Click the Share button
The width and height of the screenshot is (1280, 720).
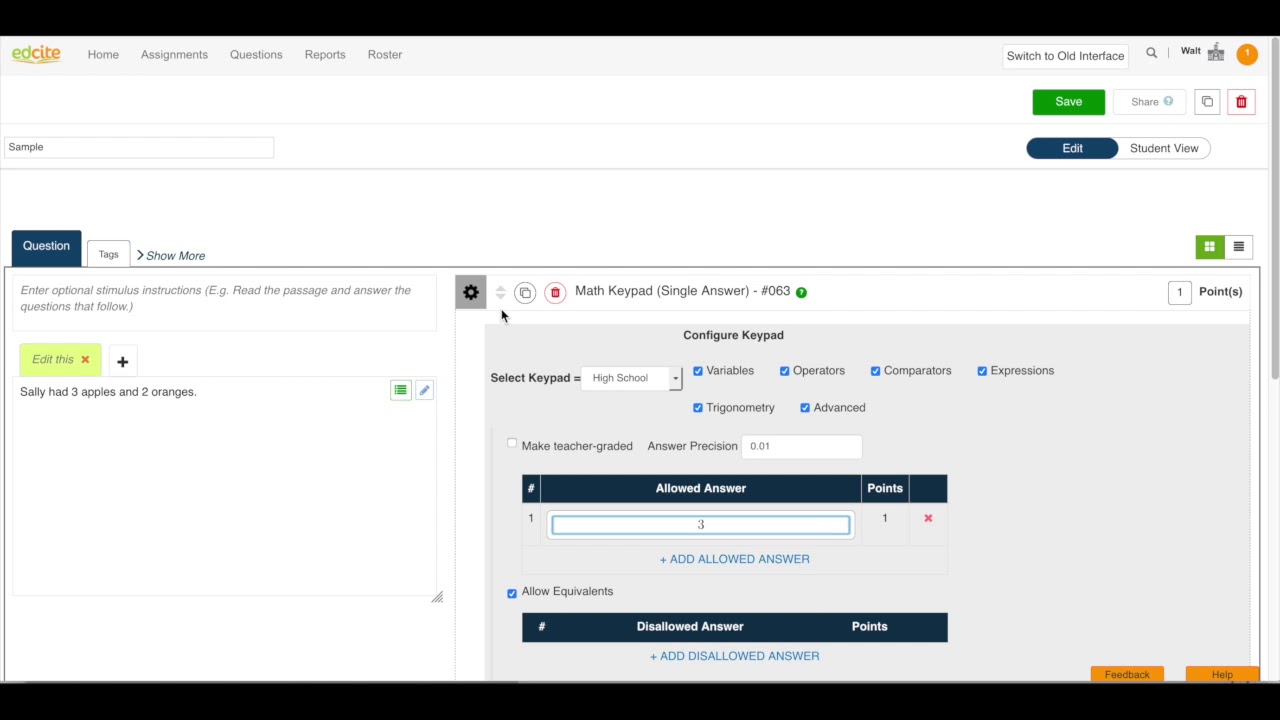[x=1150, y=102]
